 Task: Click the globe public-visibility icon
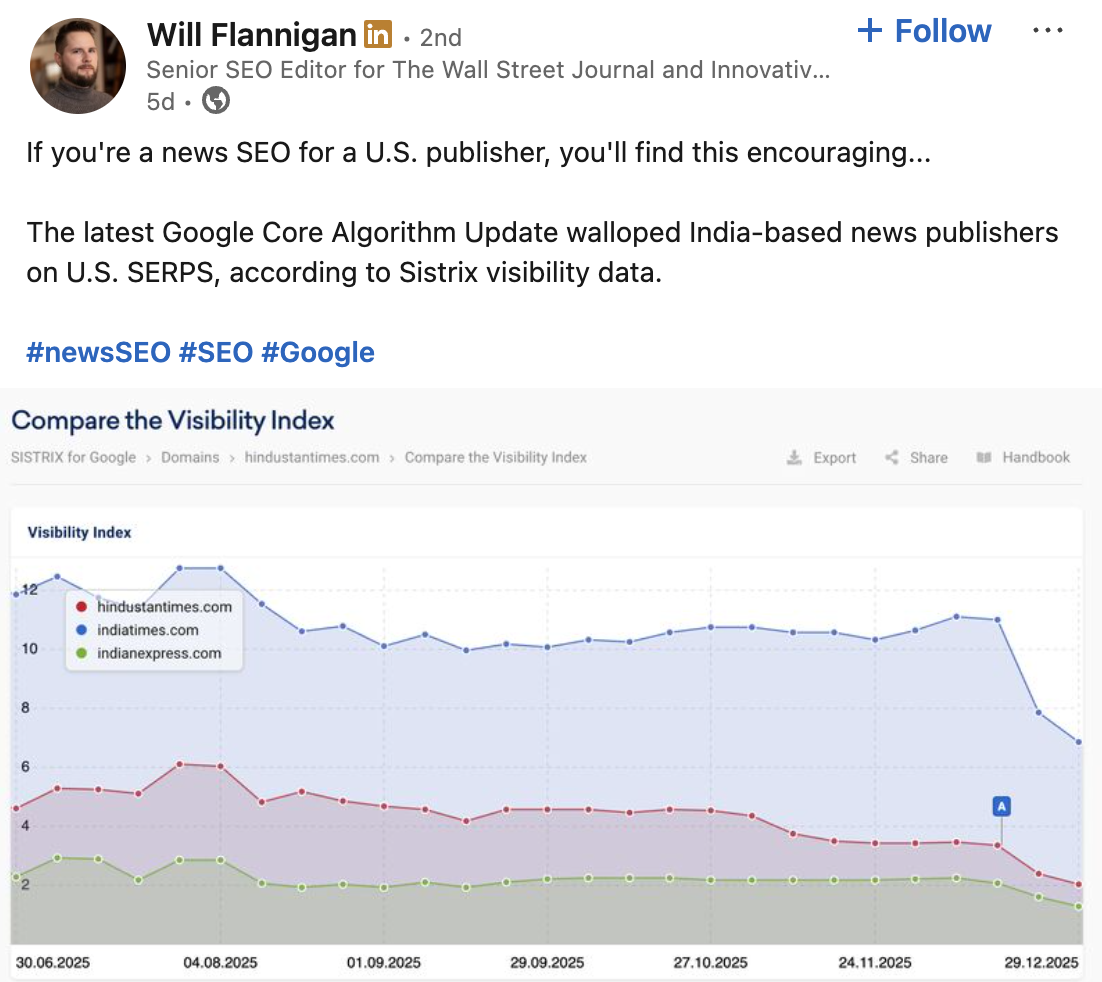214,100
